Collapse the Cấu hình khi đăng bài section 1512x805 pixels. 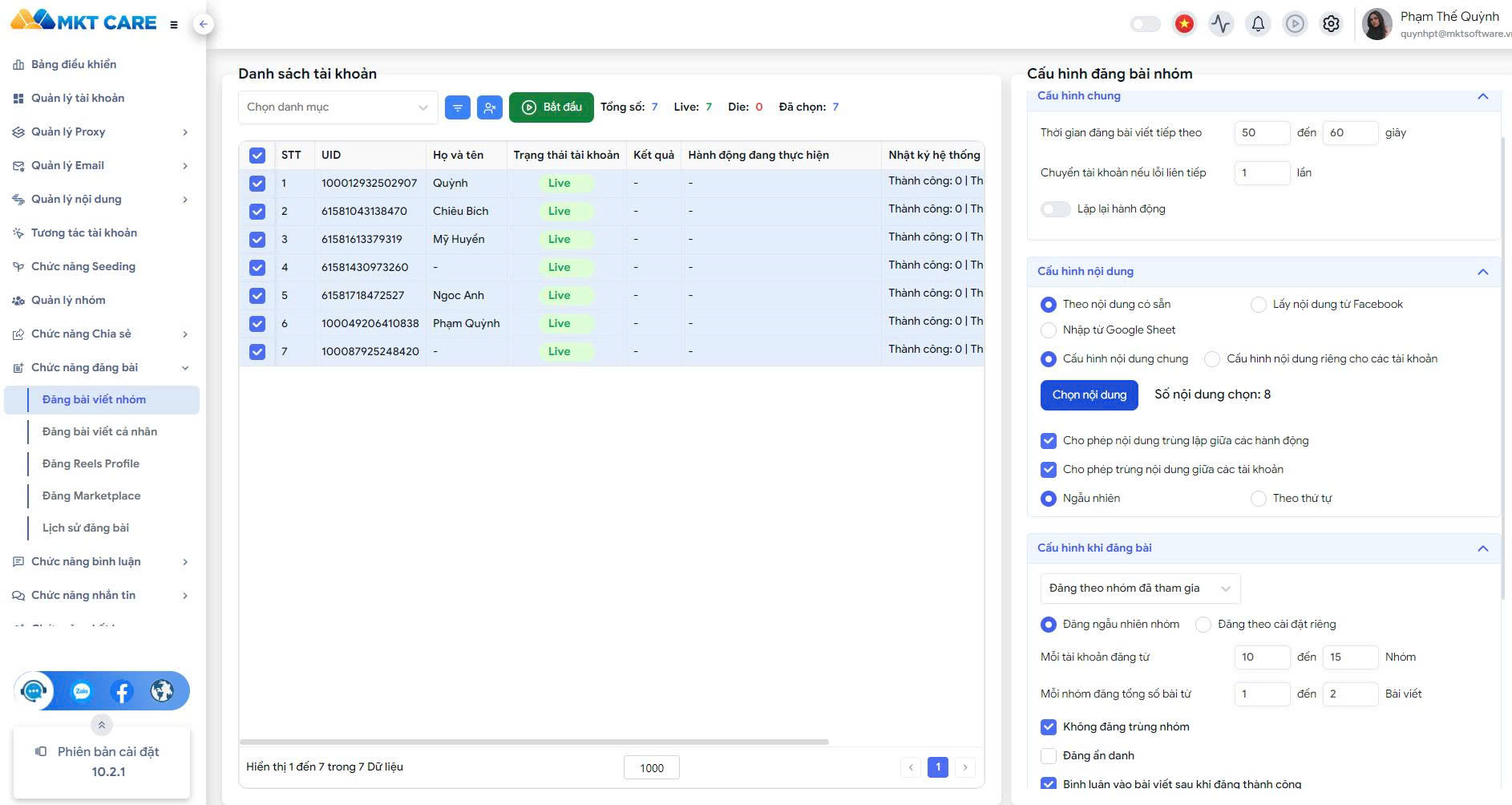[1483, 548]
